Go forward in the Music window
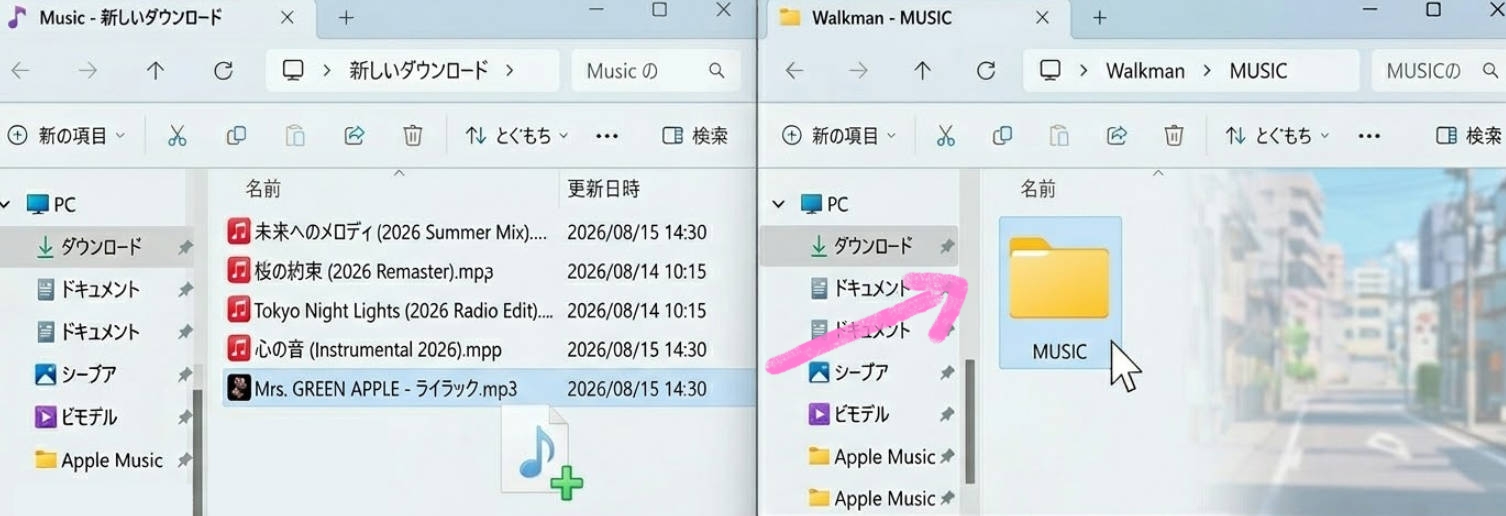Image resolution: width=1506 pixels, height=516 pixels. [88, 71]
